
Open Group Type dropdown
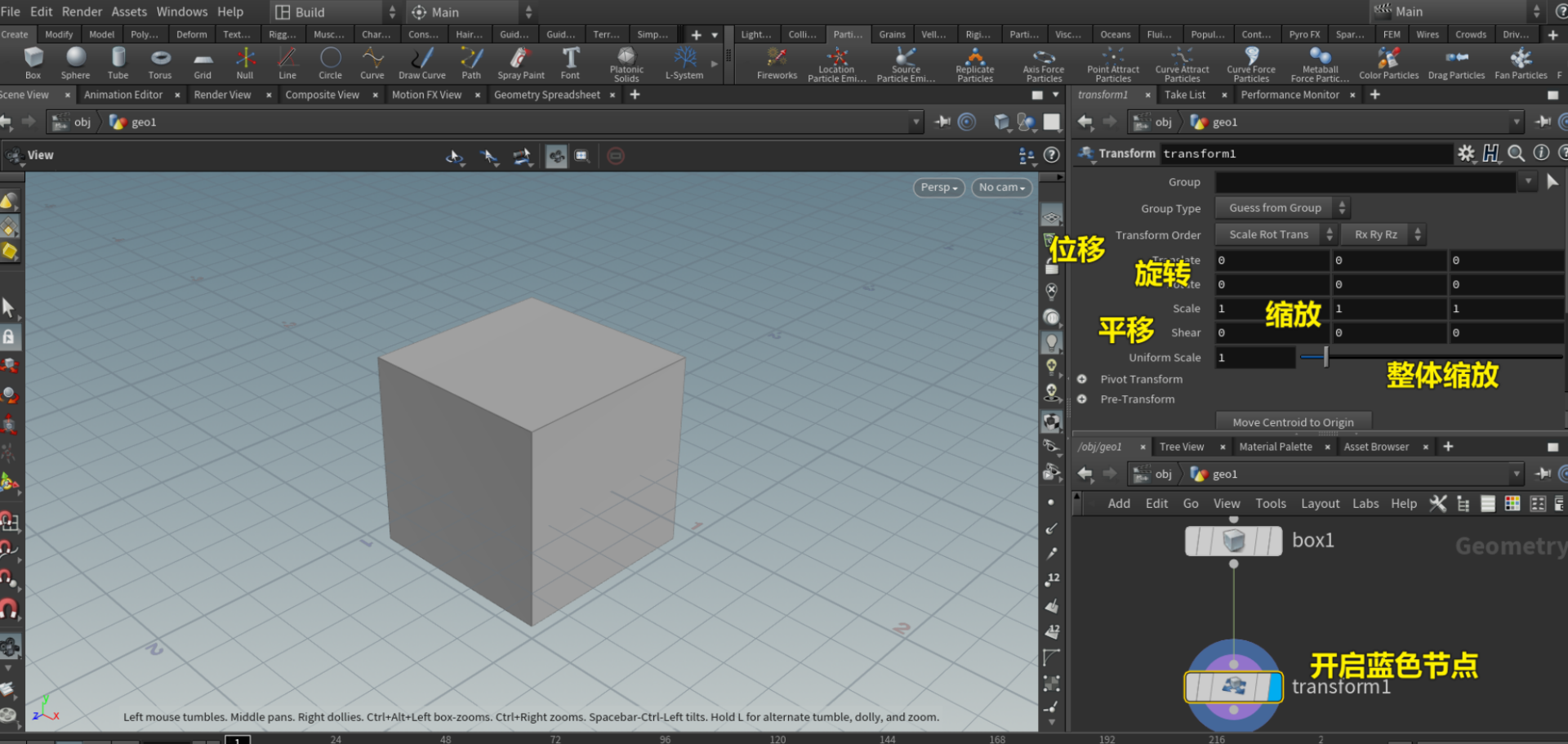(1281, 208)
